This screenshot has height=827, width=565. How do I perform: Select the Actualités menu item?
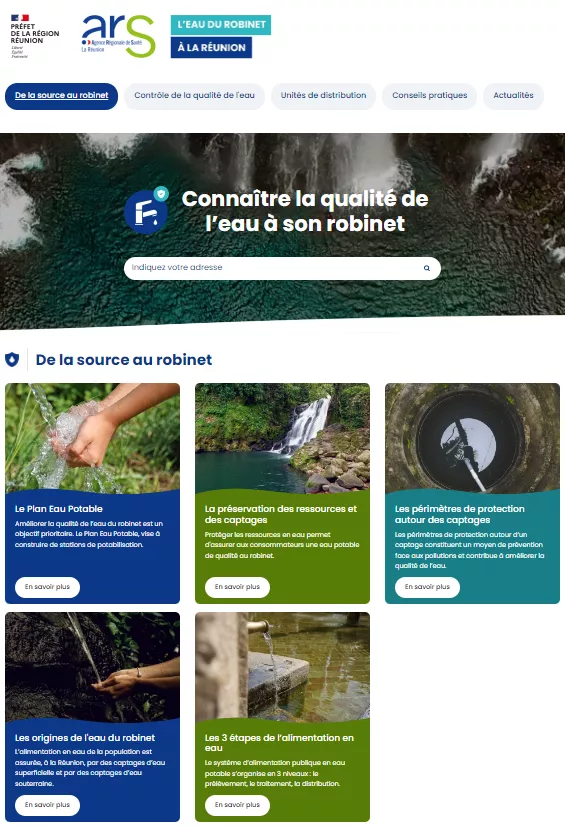[513, 96]
